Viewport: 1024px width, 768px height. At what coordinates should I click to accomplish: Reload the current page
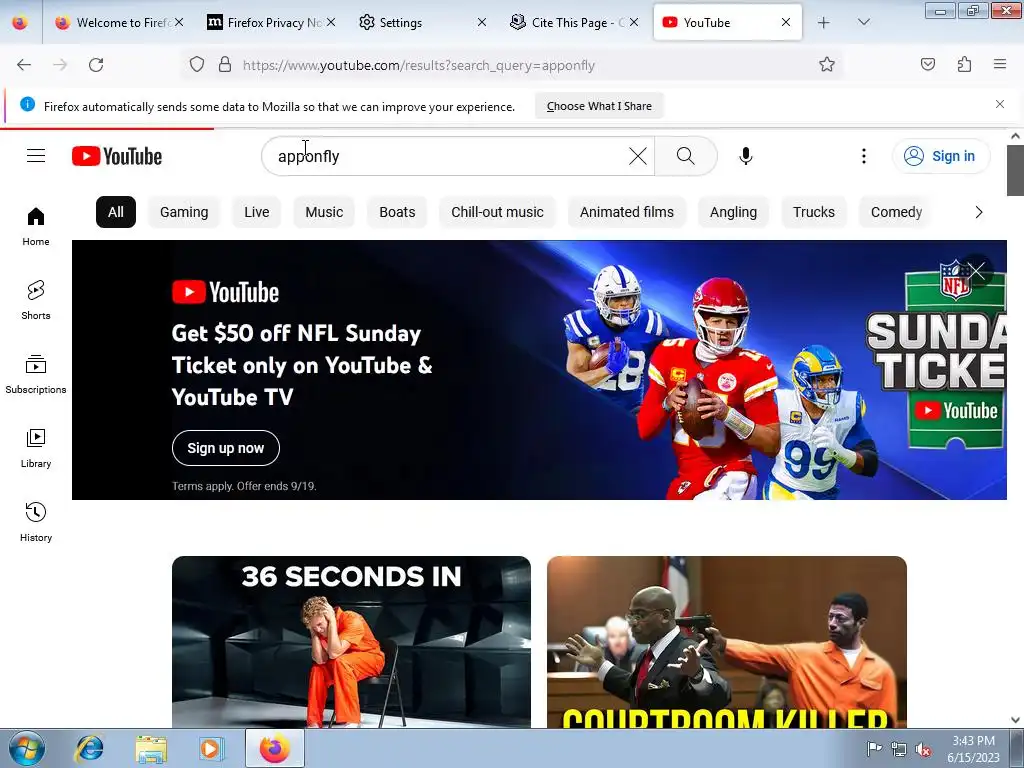96,65
